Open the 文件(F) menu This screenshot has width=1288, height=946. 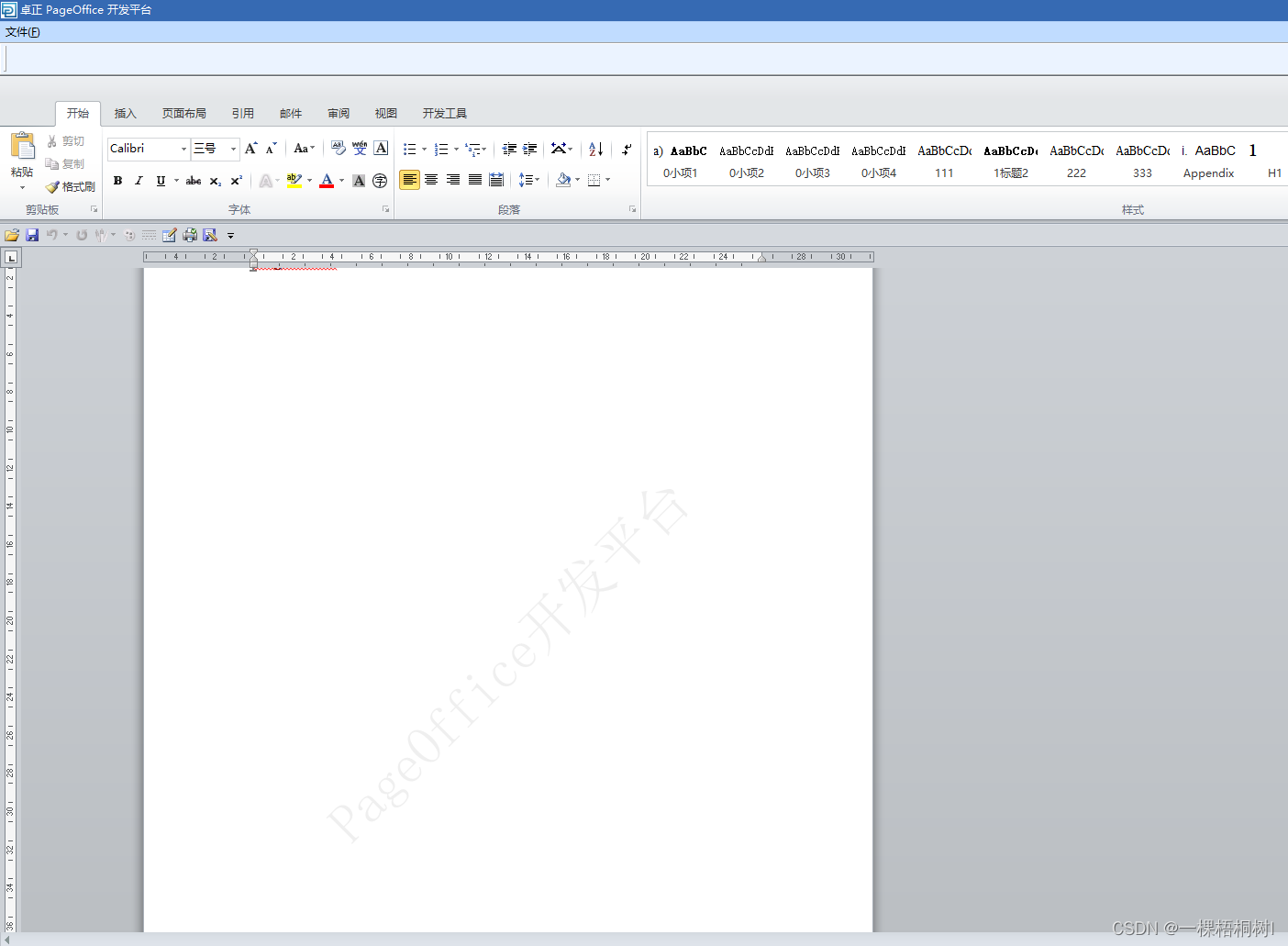[x=23, y=32]
